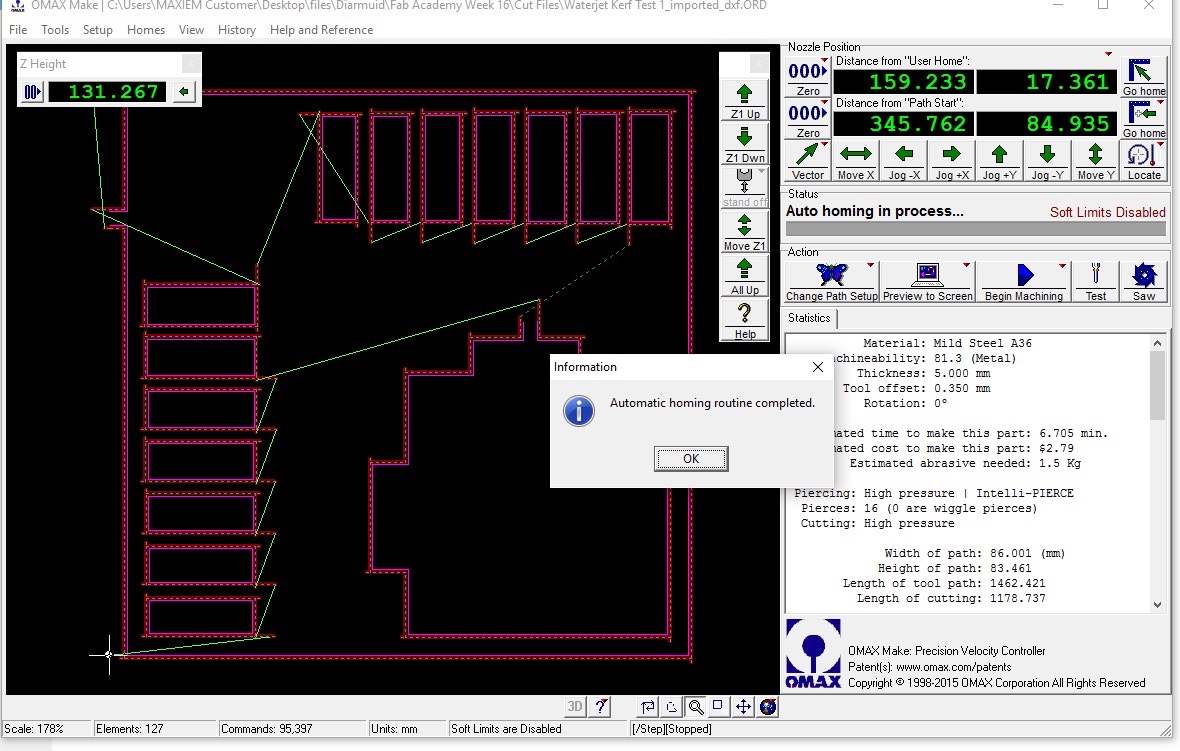The height and width of the screenshot is (751, 1180).
Task: Jog the nozzle in -Y direction
Action: click(x=1048, y=161)
